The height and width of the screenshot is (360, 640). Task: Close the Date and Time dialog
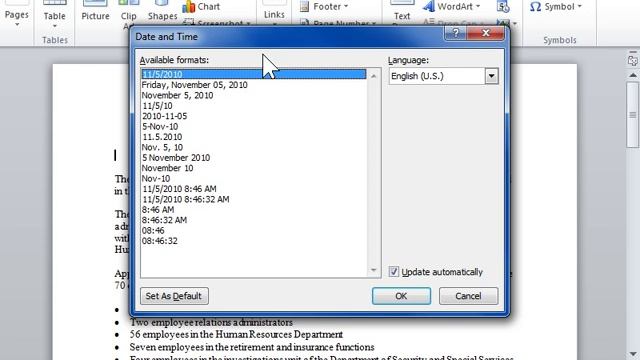click(485, 33)
